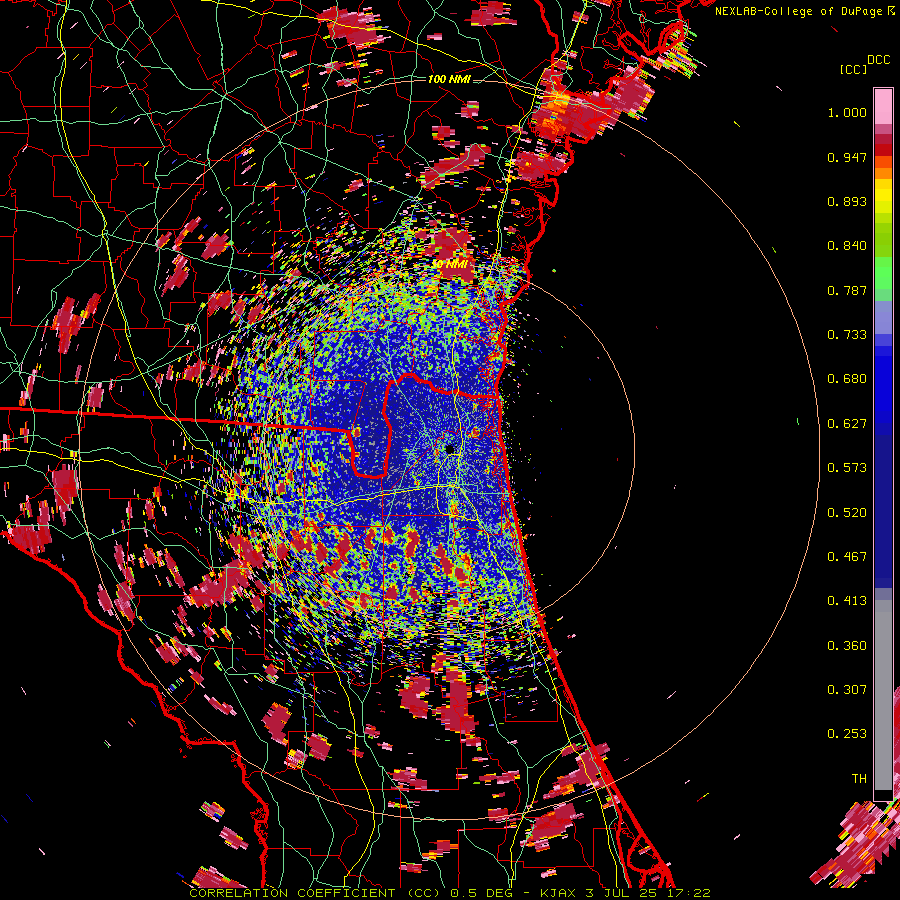Click the 0.573 scale value
Screen dimensions: 900x900
coord(847,468)
